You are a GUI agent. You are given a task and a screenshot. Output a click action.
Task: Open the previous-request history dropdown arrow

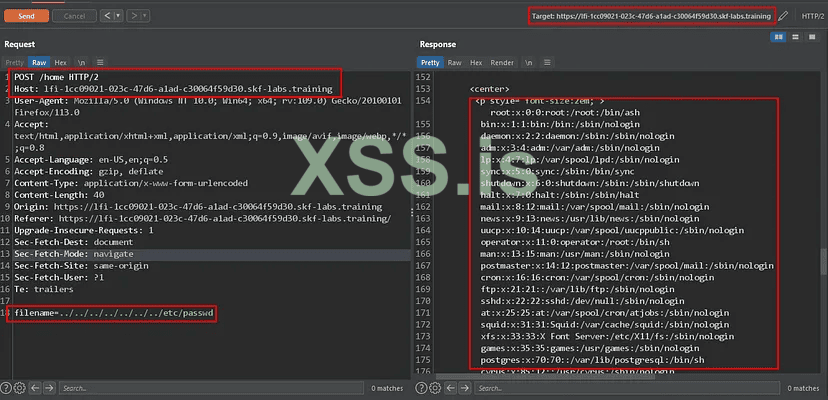[118, 16]
